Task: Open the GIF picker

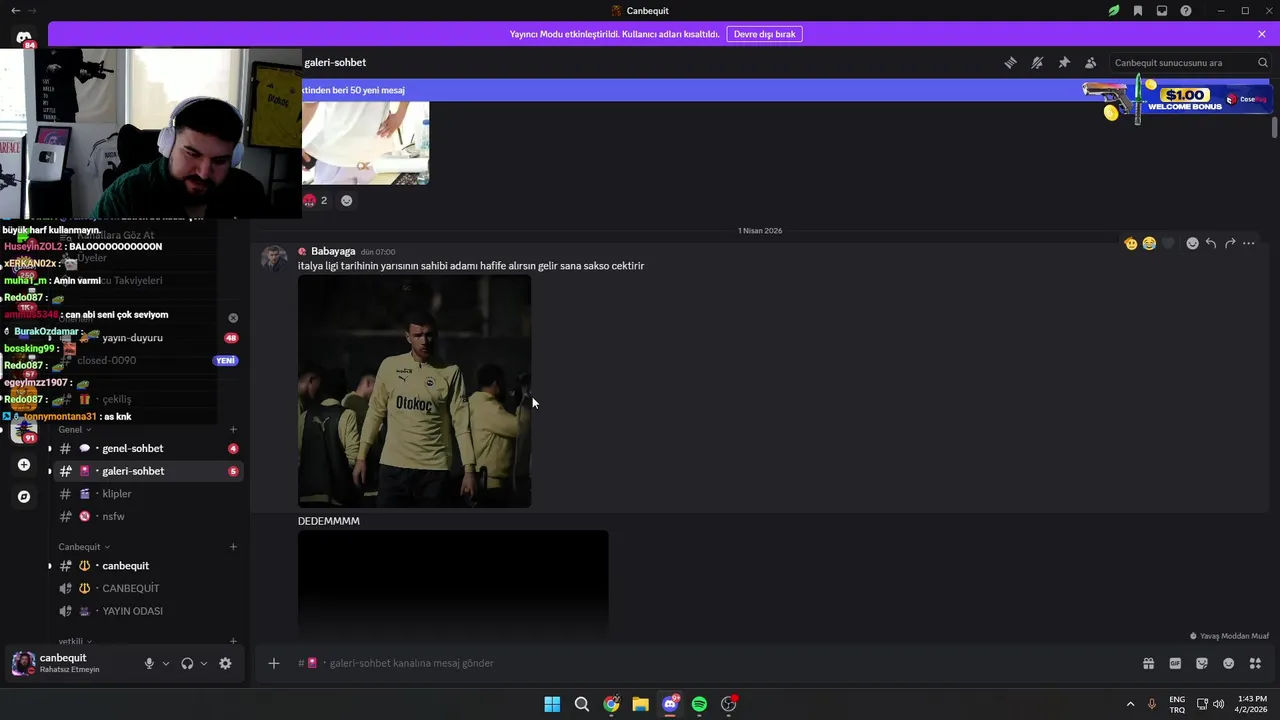Action: click(x=1175, y=663)
